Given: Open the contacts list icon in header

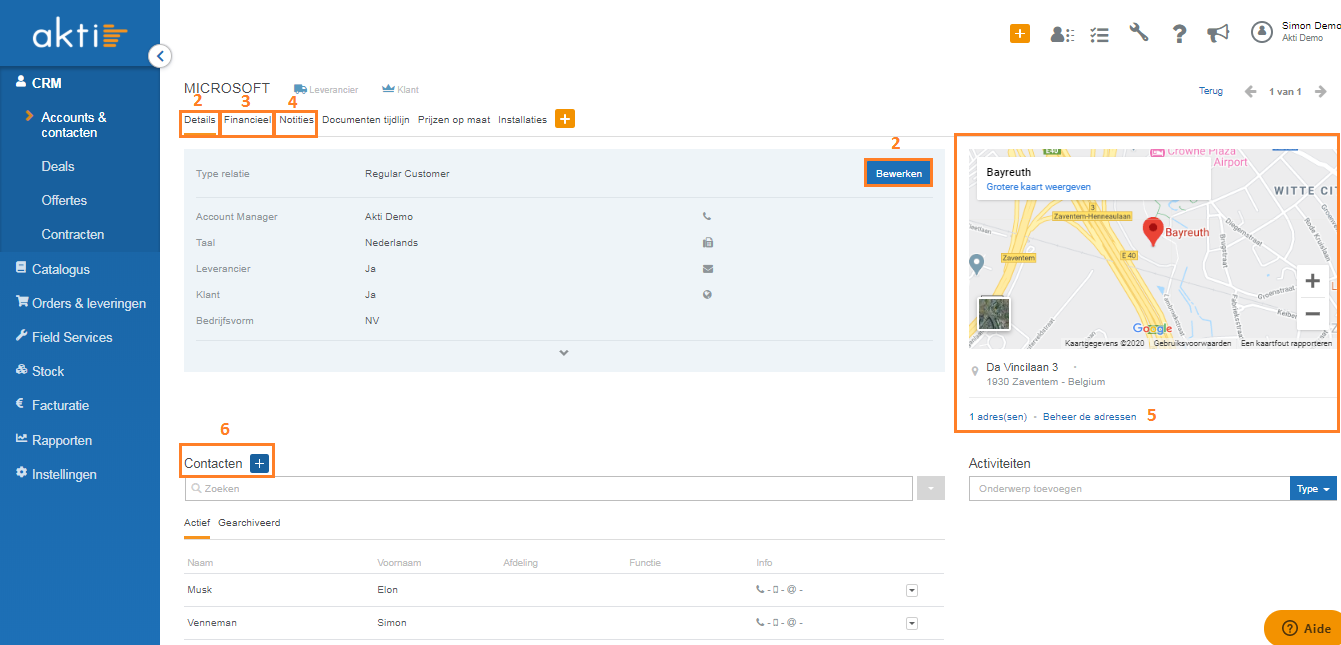Looking at the screenshot, I should pyautogui.click(x=1062, y=34).
